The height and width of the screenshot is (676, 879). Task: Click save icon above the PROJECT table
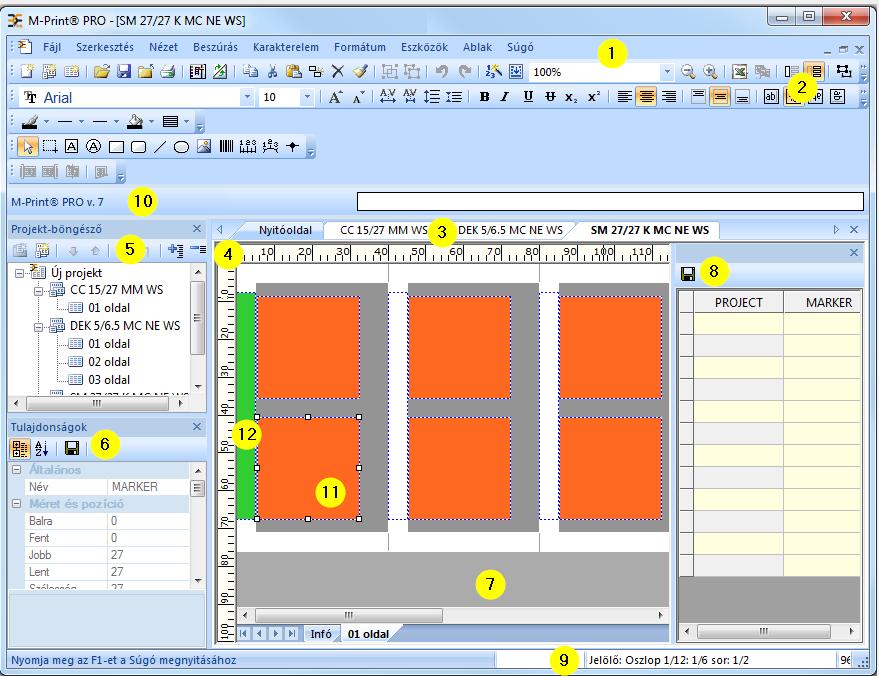pyautogui.click(x=688, y=274)
